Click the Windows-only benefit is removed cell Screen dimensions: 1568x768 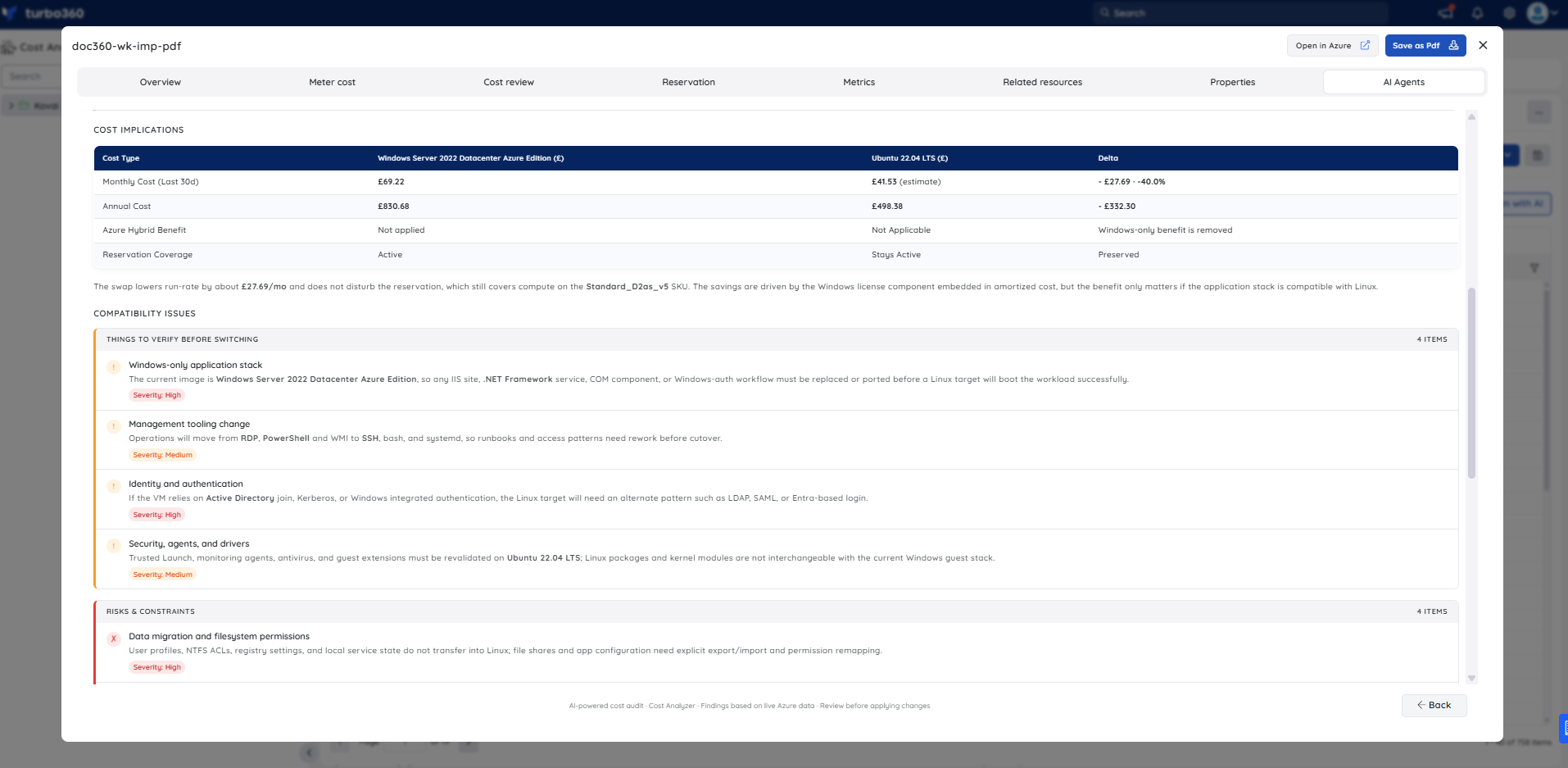pos(1166,230)
